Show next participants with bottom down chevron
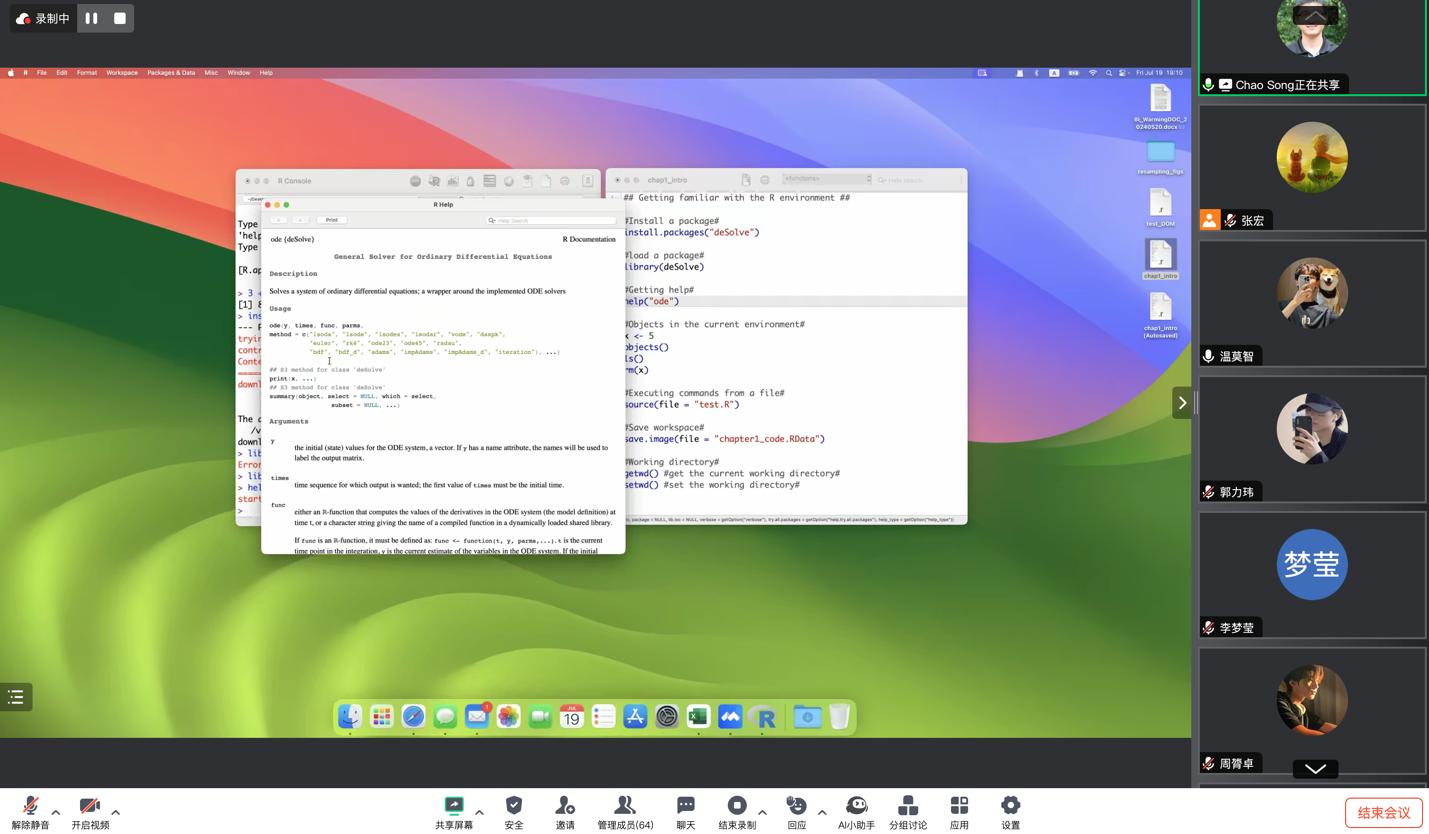Viewport: 1429px width, 834px height. click(x=1315, y=769)
